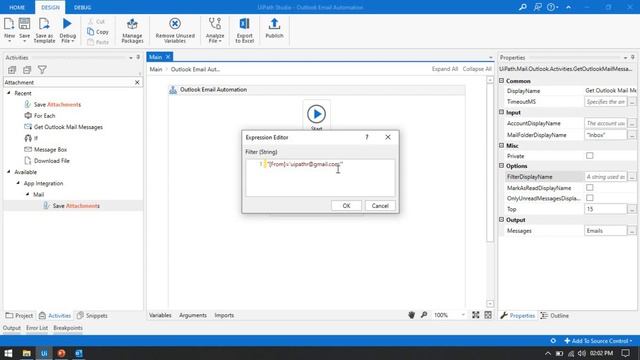640x360 pixels.
Task: Select the DESIGN ribbon tab
Action: (x=51, y=7)
